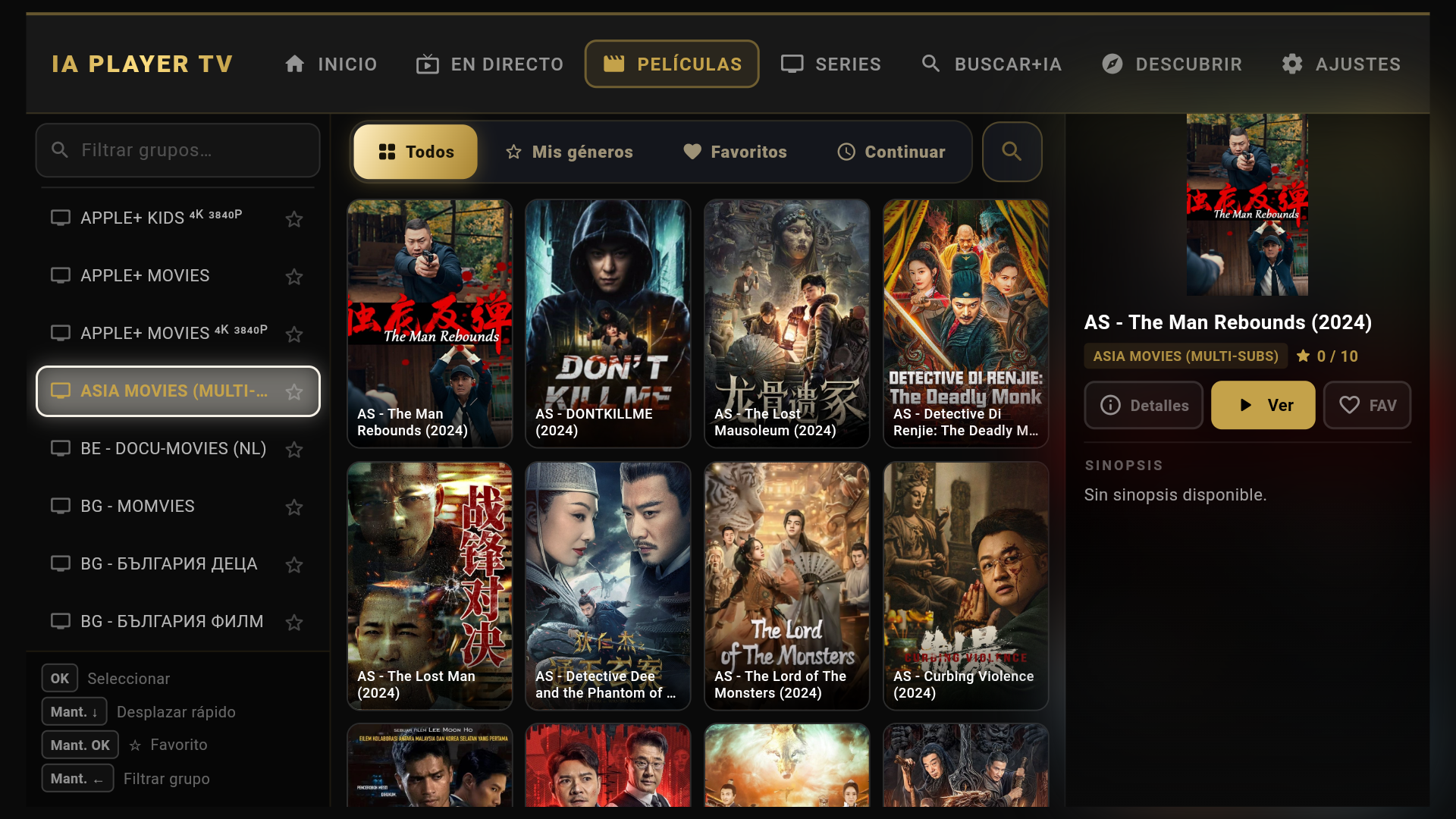Go to the SERIES section
Screen dimensions: 1456x819
[x=831, y=64]
